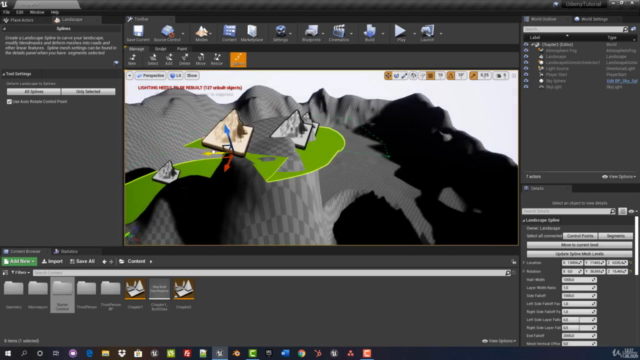Open the Marketplace icon
The image size is (640, 360).
pyautogui.click(x=252, y=33)
